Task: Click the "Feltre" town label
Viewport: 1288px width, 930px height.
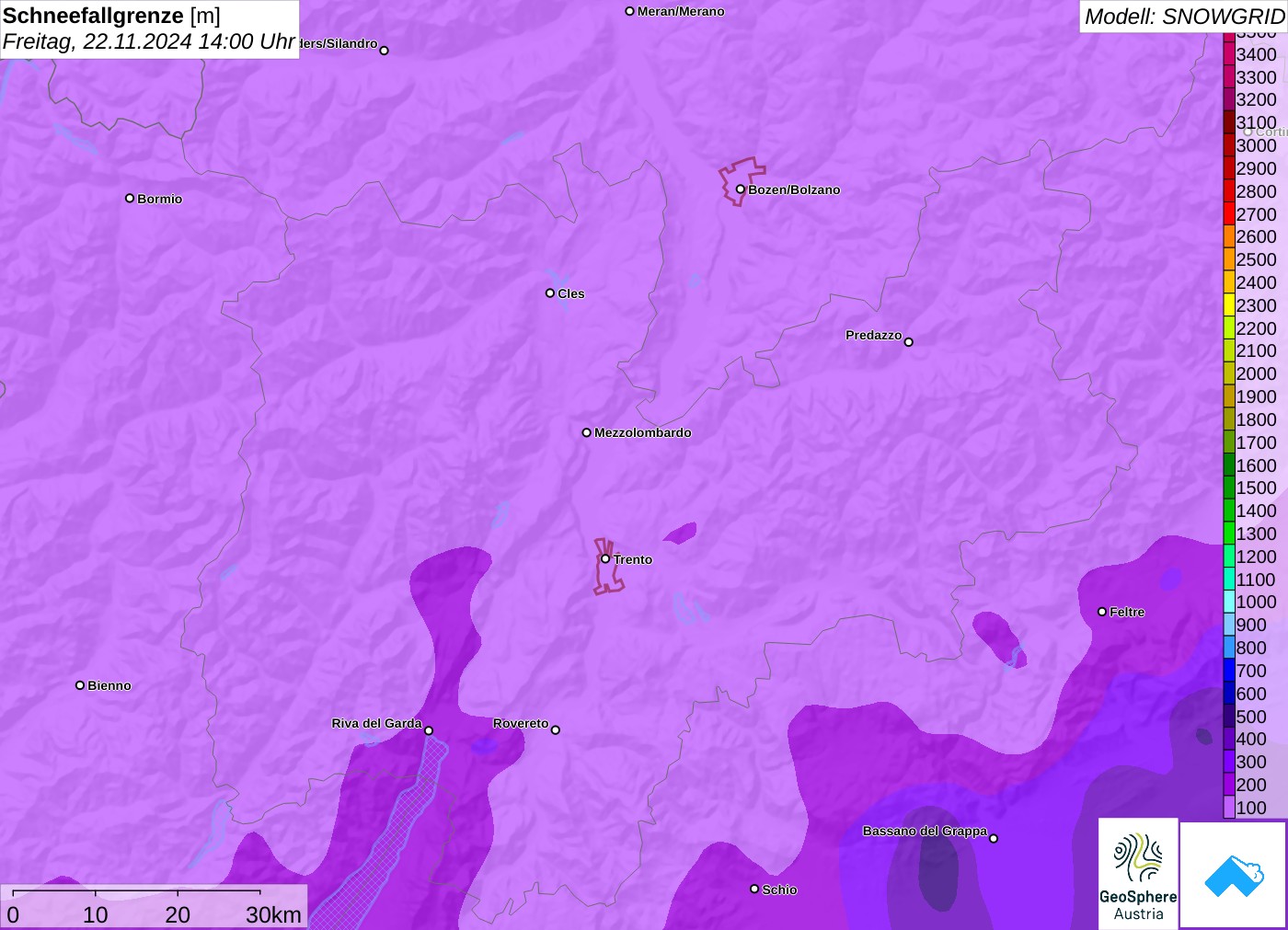Action: [x=1127, y=612]
